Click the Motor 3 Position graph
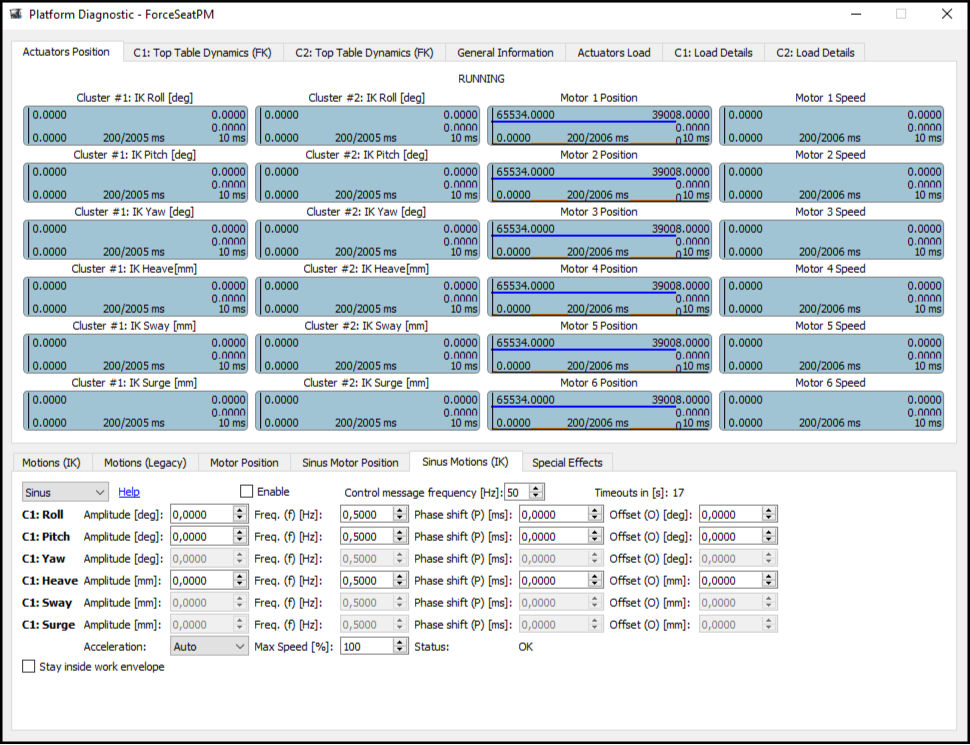 [599, 239]
